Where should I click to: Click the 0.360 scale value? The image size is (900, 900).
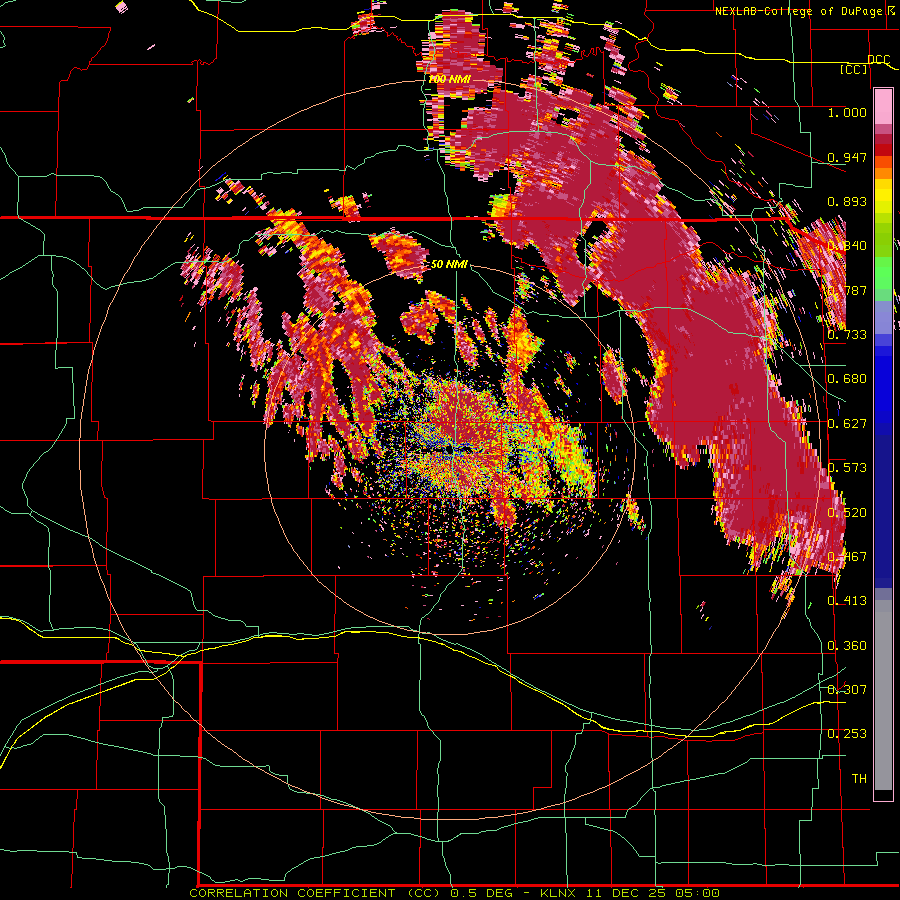click(847, 646)
